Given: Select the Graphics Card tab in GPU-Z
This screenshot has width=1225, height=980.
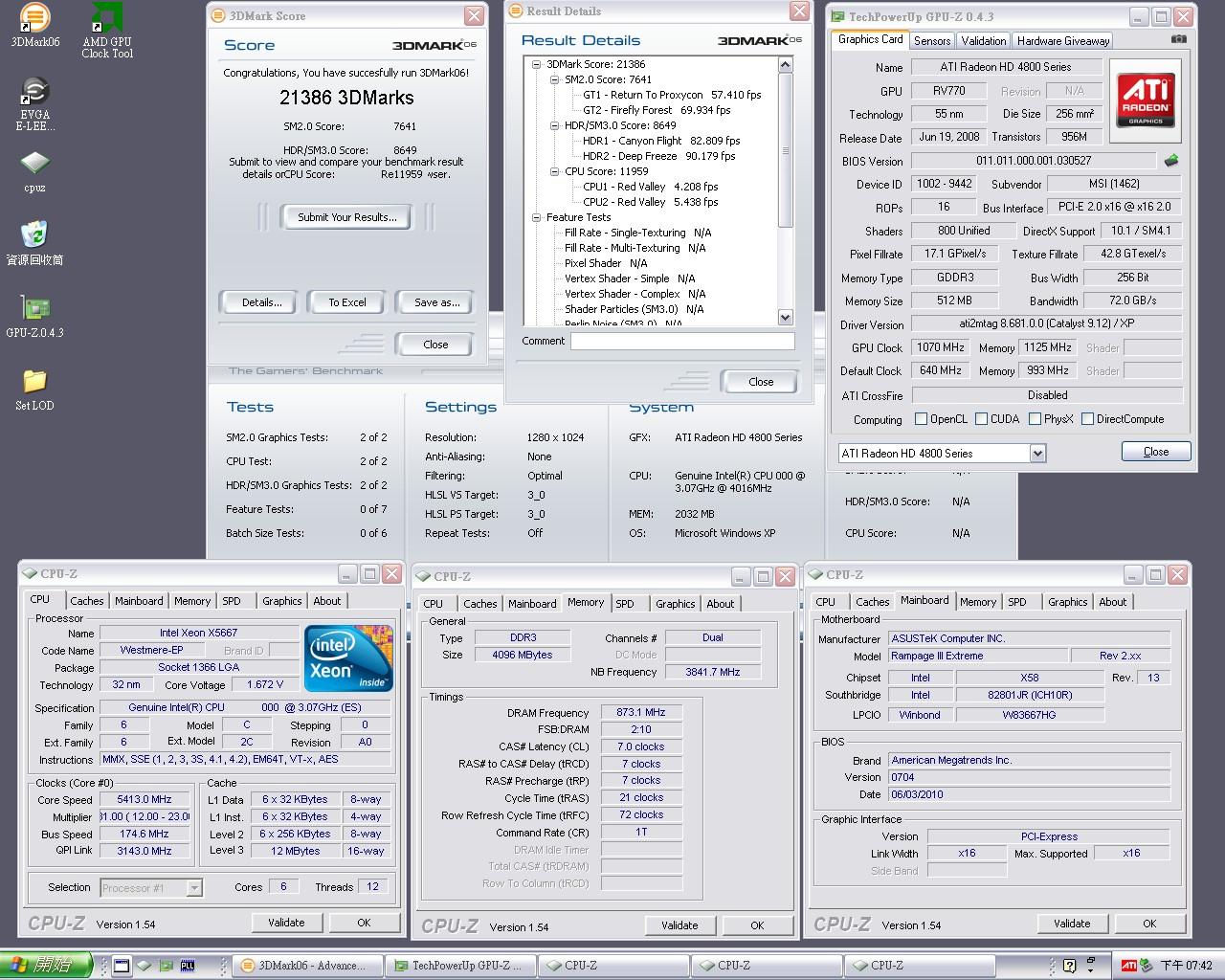Looking at the screenshot, I should tap(870, 39).
